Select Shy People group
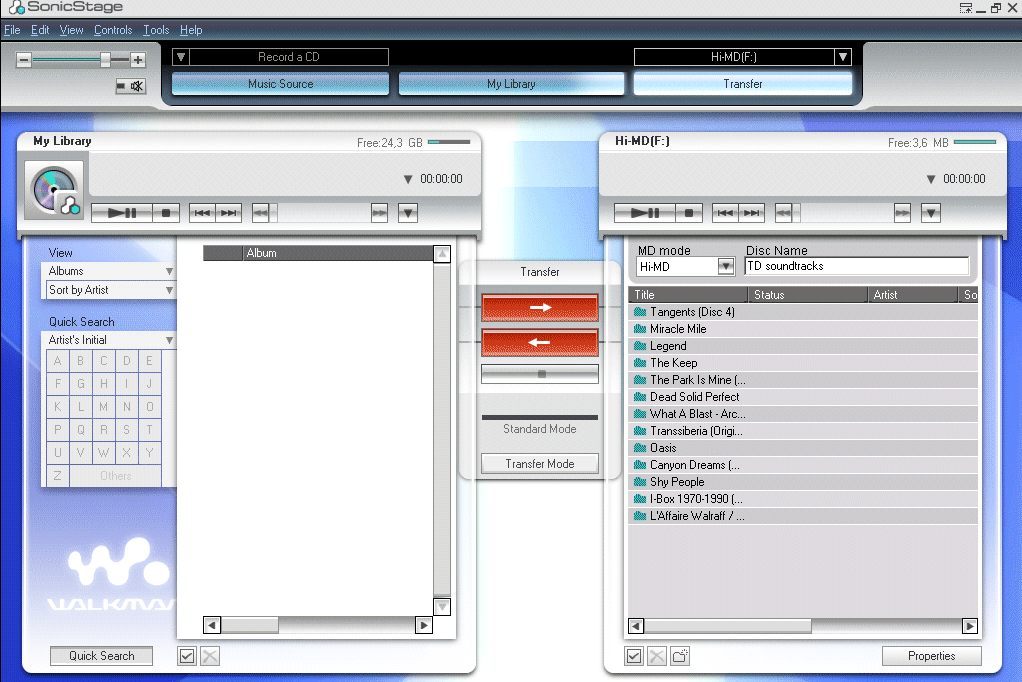 pyautogui.click(x=803, y=482)
